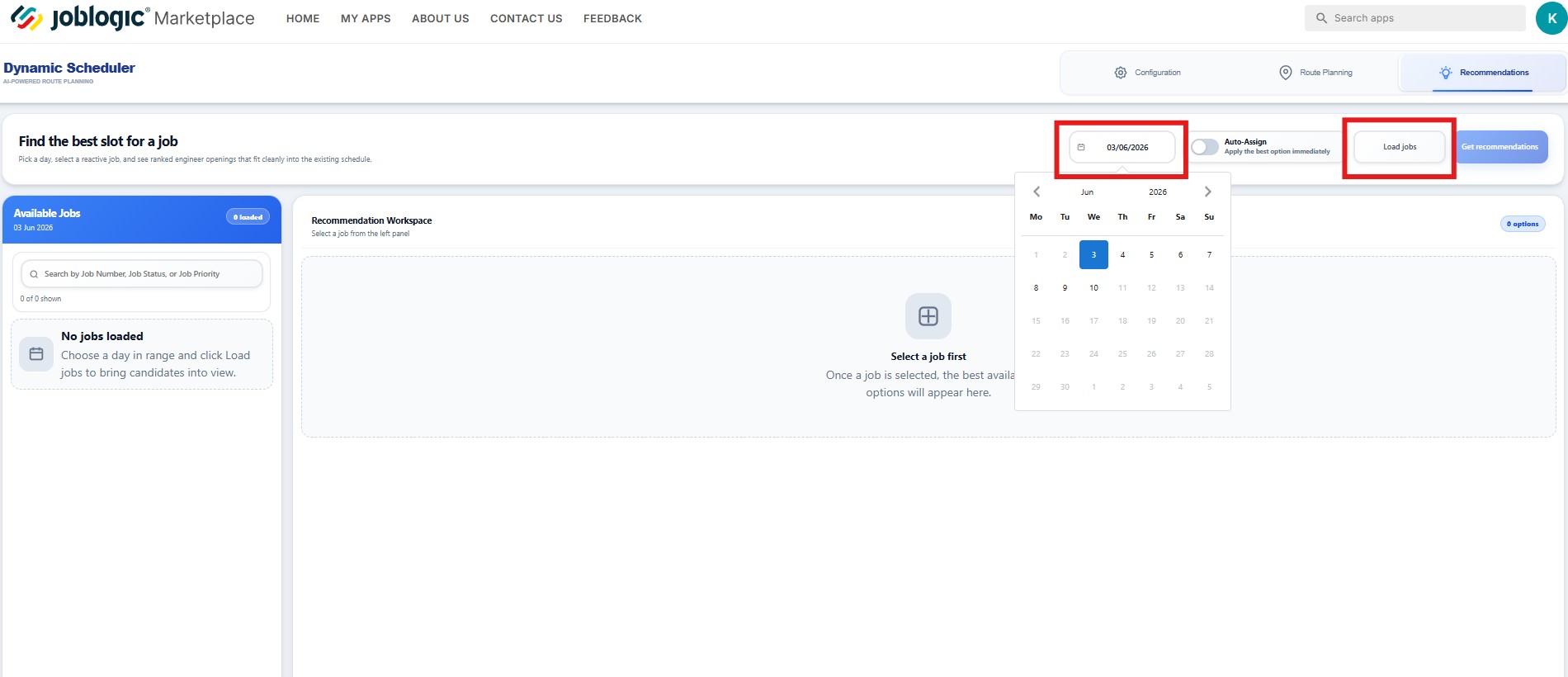Click the Mo weekday header in the calendar
Viewport: 1568px width, 677px height.
pos(1036,217)
